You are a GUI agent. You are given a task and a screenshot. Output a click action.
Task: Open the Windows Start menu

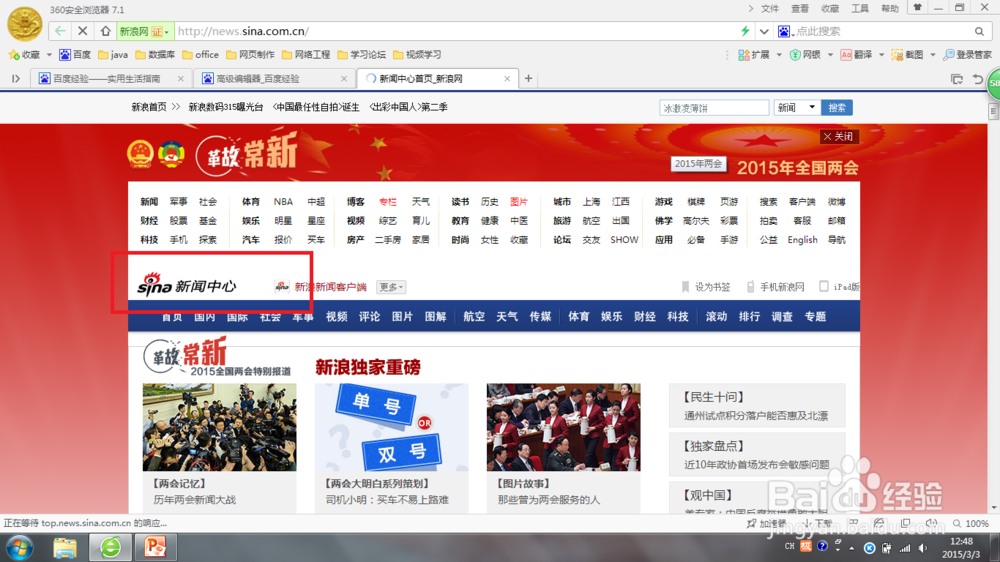(19, 547)
